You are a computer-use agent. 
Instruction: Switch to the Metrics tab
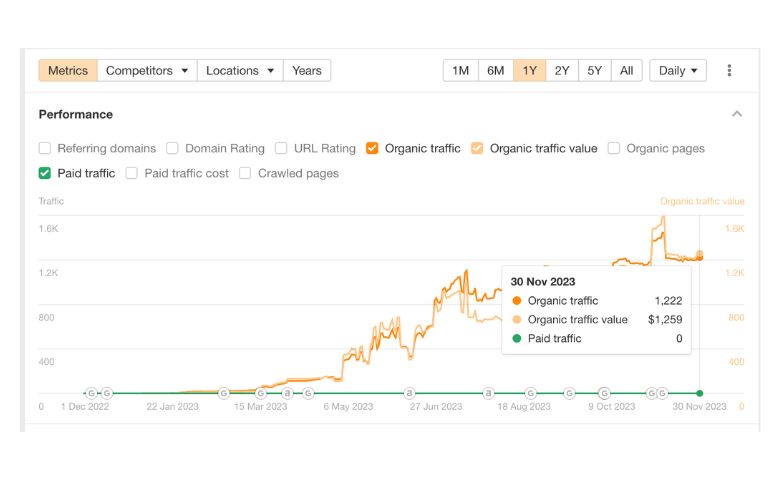pos(68,71)
